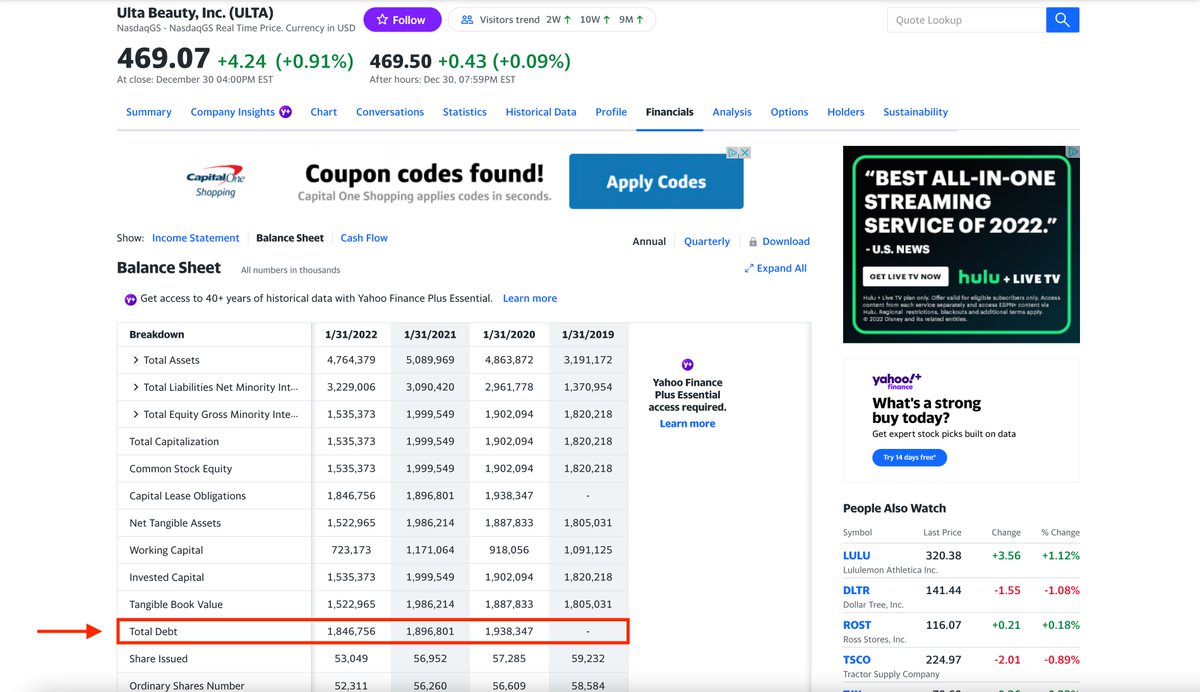Image resolution: width=1200 pixels, height=692 pixels.
Task: Click the Invested Capital row label
Action: [x=168, y=577]
